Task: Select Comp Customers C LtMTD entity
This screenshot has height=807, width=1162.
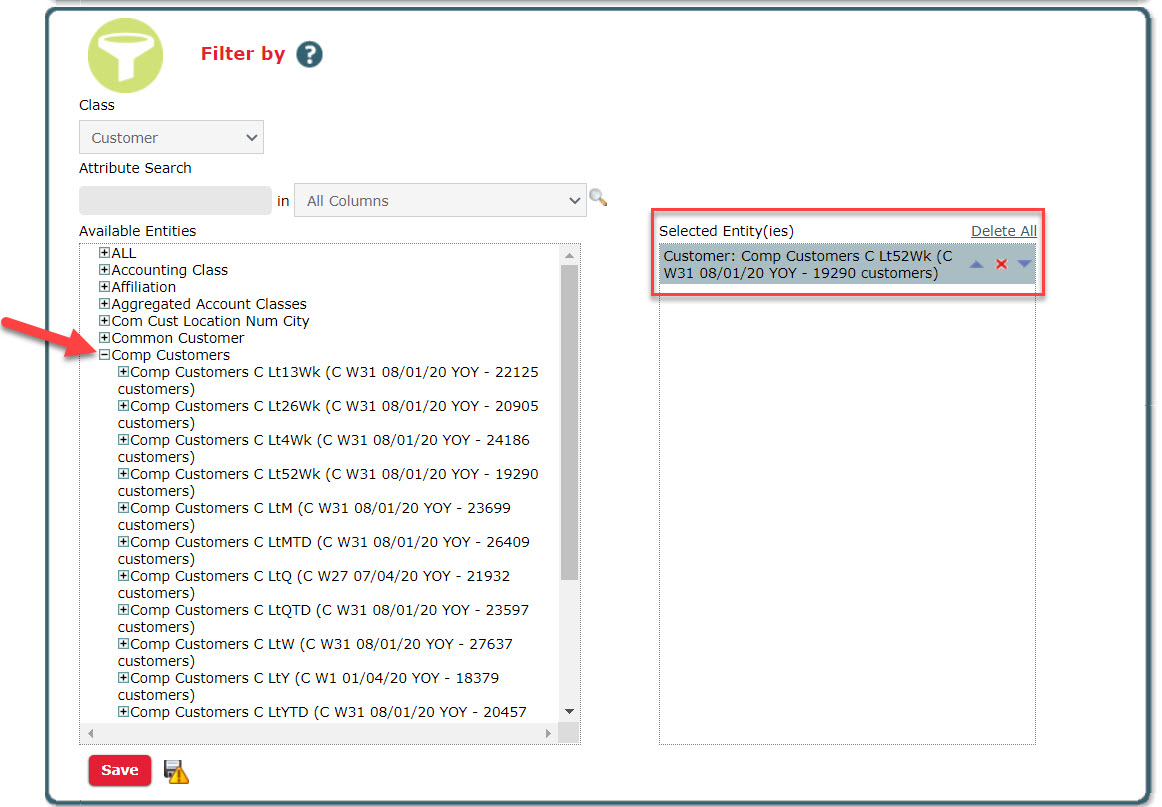Action: point(330,542)
